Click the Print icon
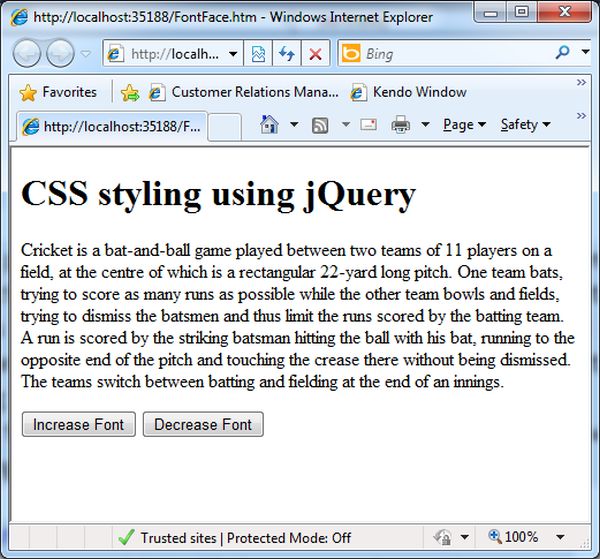Viewport: 600px width, 559px height. click(x=401, y=125)
